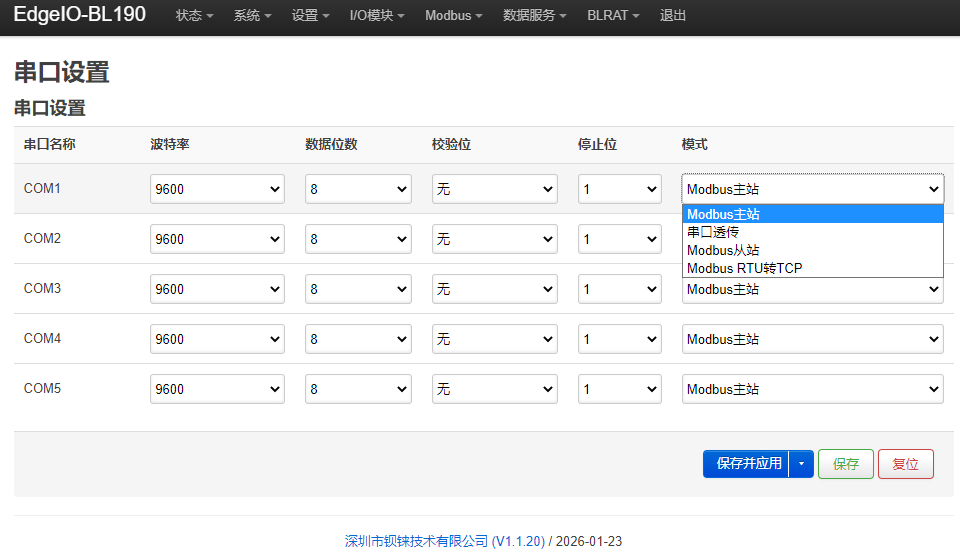Click the COM3 row label
The width and height of the screenshot is (960, 558).
42,288
